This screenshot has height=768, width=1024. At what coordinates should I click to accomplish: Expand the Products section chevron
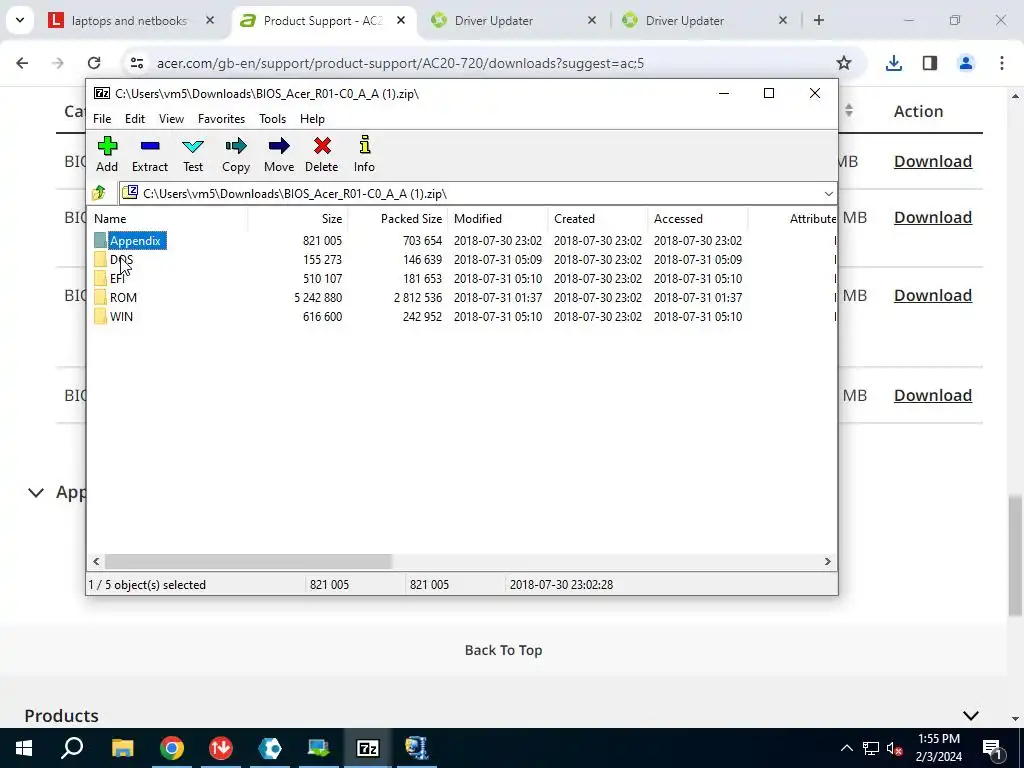tap(970, 716)
